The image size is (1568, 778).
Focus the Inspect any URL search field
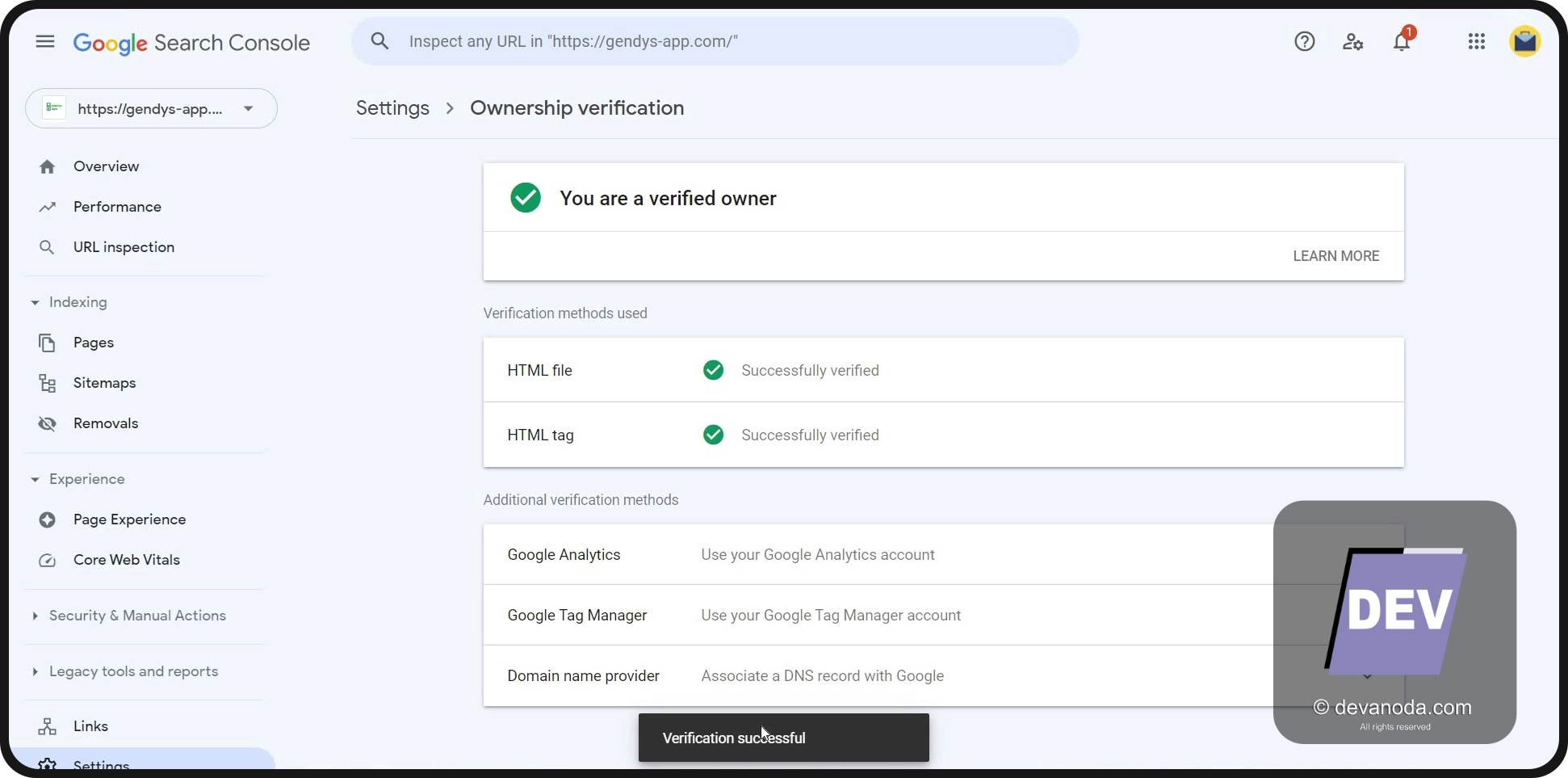(715, 41)
